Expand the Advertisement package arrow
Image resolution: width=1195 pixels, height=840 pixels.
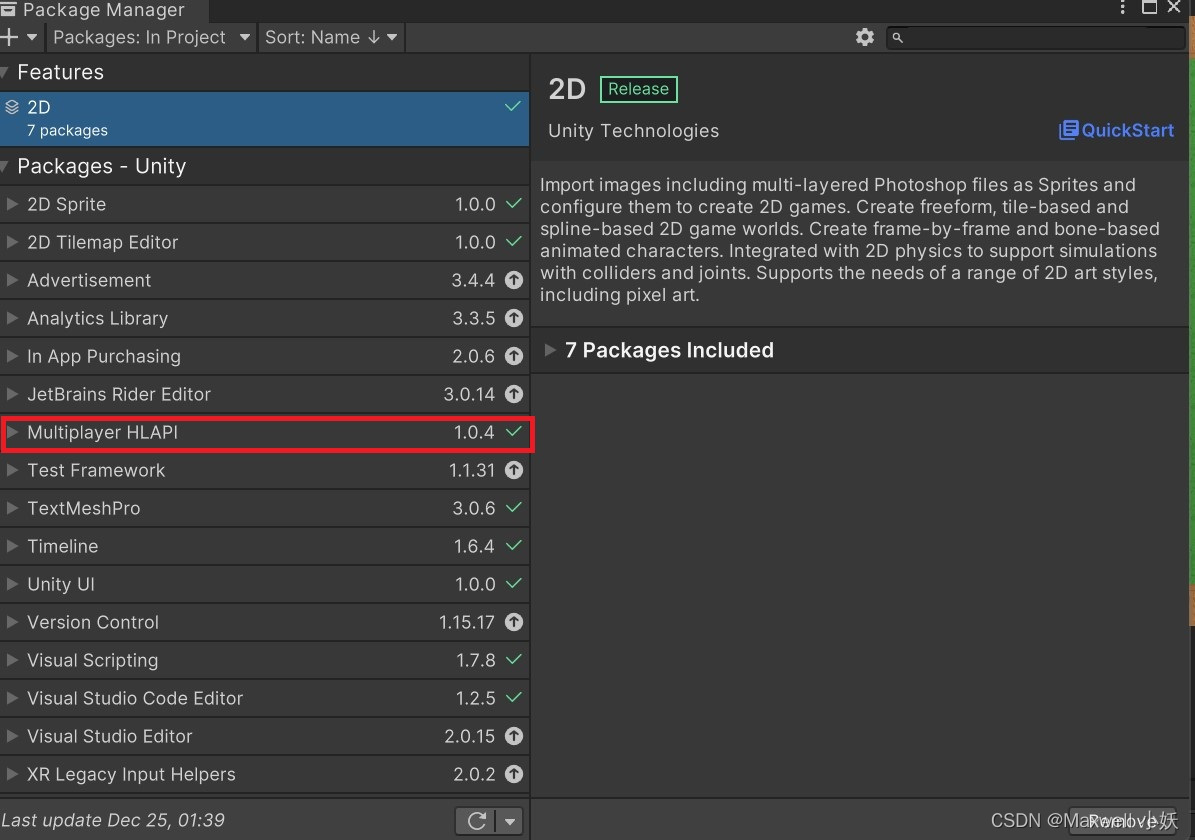pos(11,280)
